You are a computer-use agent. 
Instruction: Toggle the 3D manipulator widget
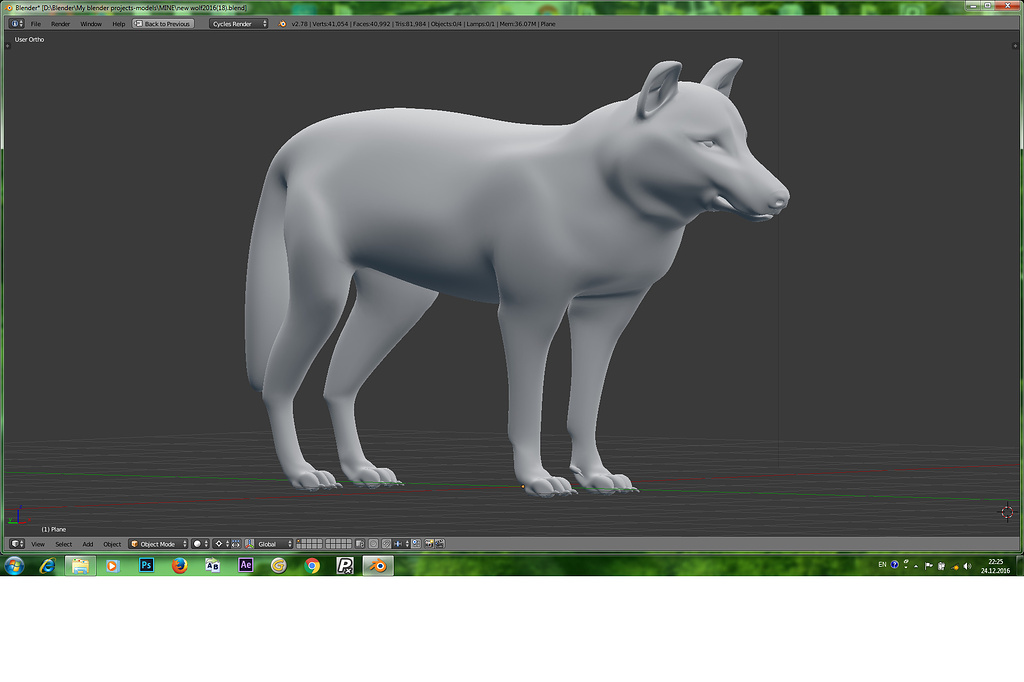pyautogui.click(x=249, y=544)
